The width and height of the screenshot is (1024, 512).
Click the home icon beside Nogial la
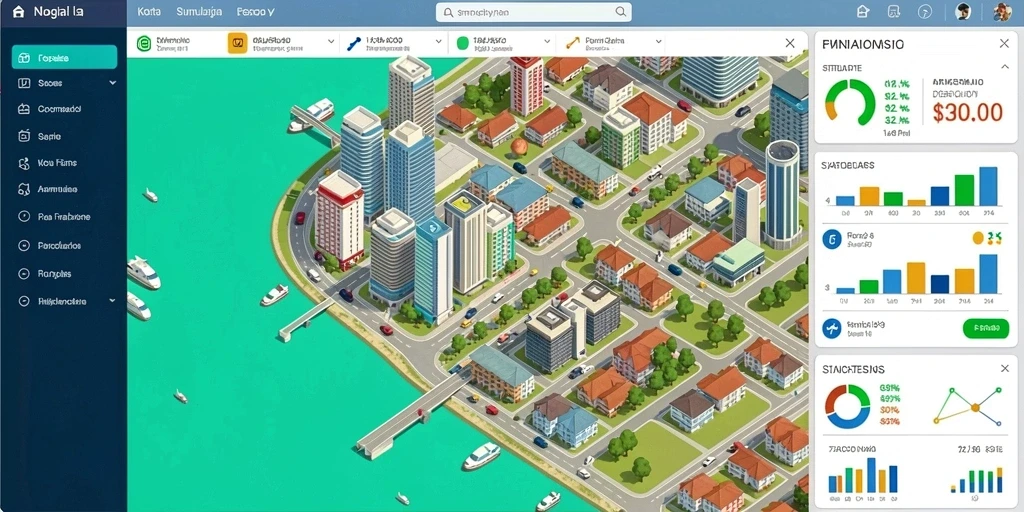18,12
